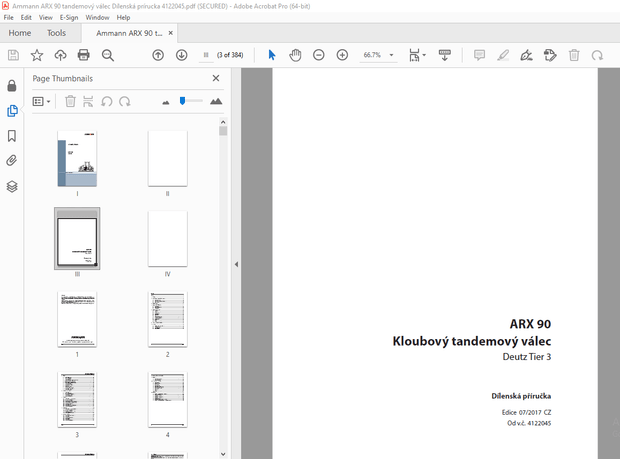Image resolution: width=620 pixels, height=459 pixels.
Task: Click the 66.7% zoom value field
Action: pyautogui.click(x=372, y=55)
